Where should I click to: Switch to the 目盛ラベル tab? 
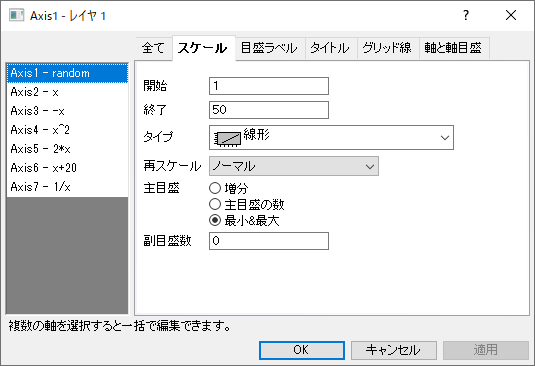coord(269,48)
